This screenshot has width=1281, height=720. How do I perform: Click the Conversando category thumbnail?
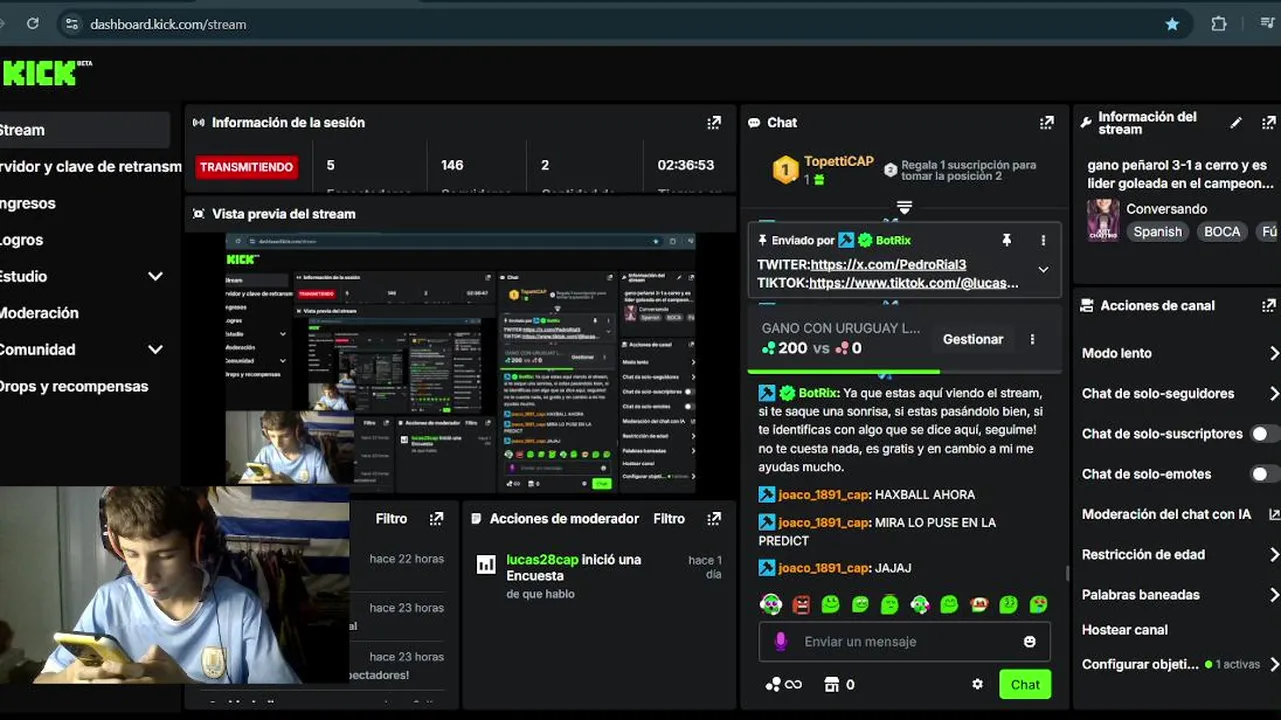pos(1103,220)
